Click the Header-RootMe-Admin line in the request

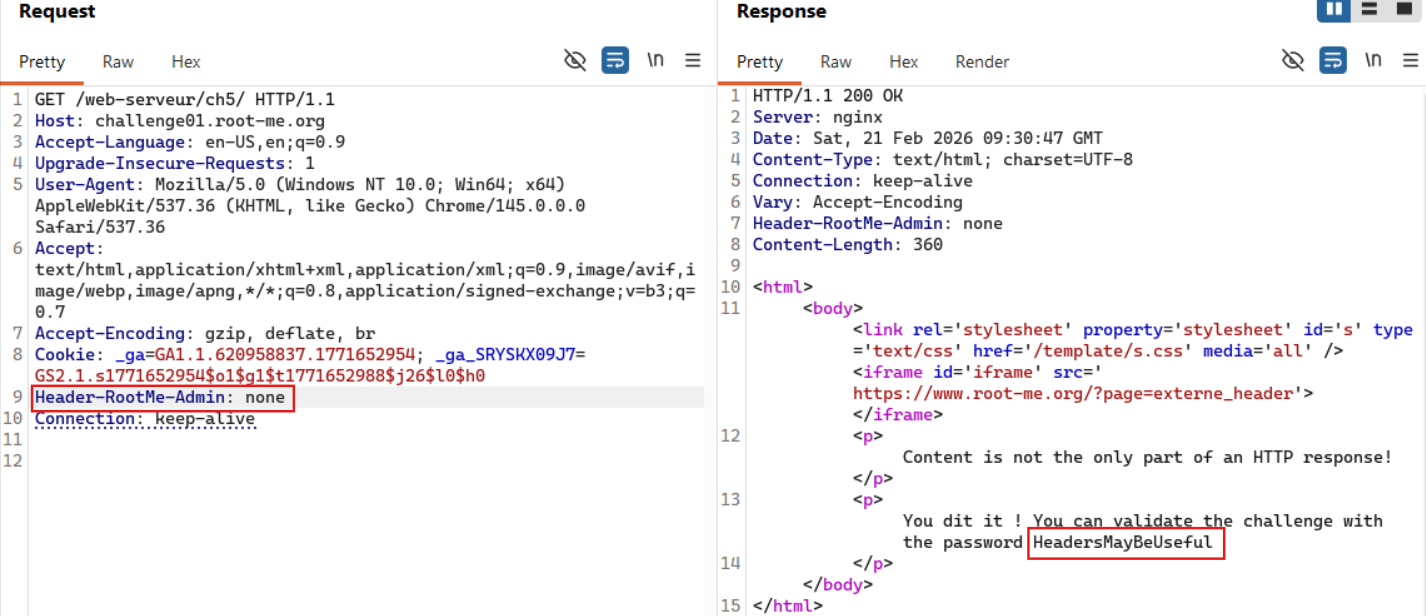click(x=160, y=398)
